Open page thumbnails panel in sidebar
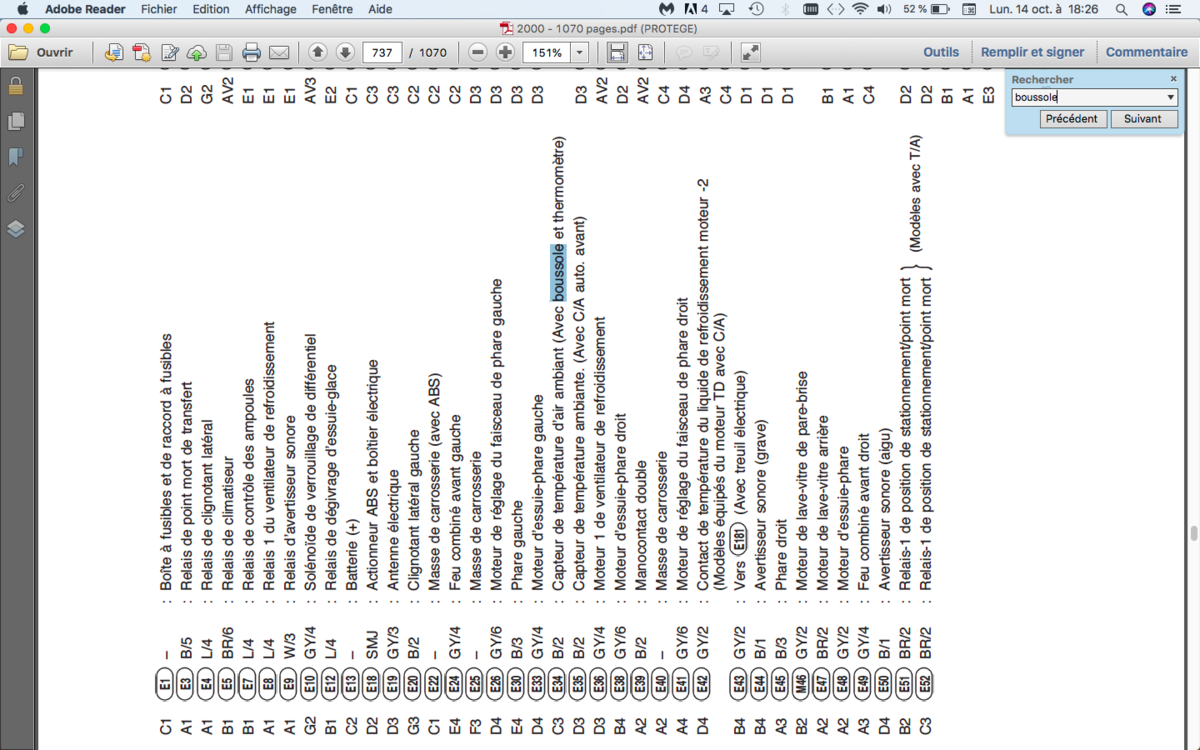Screen dimensions: 1200x750 (16, 121)
